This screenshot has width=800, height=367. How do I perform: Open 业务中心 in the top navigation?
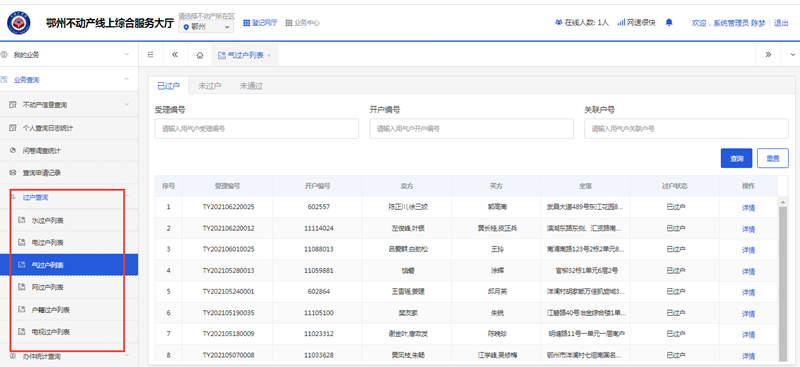pos(303,22)
